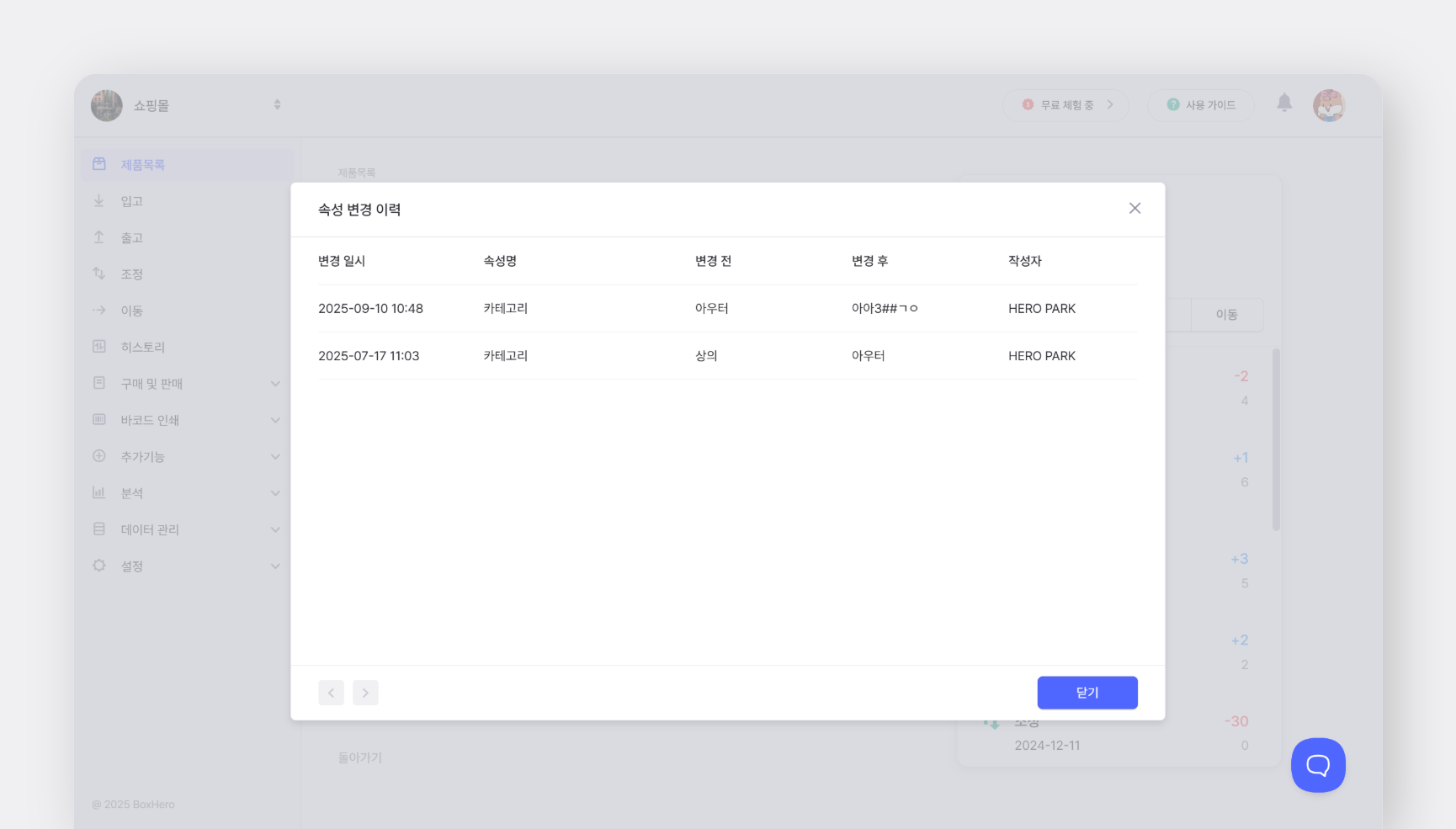This screenshot has width=1456, height=829.
Task: Open the 이동 (move) sidebar icon
Action: click(x=99, y=310)
